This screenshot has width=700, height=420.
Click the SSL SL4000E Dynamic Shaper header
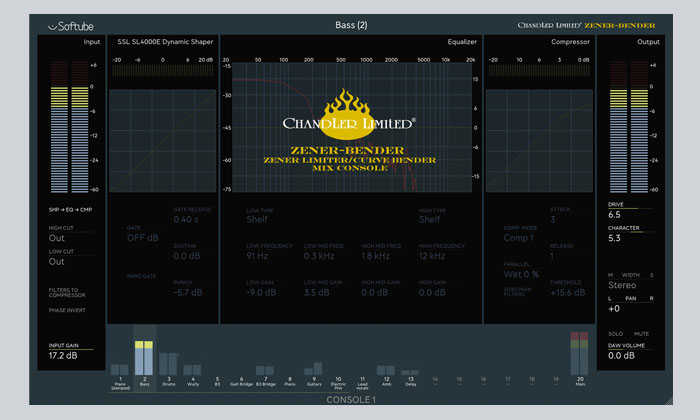(165, 42)
